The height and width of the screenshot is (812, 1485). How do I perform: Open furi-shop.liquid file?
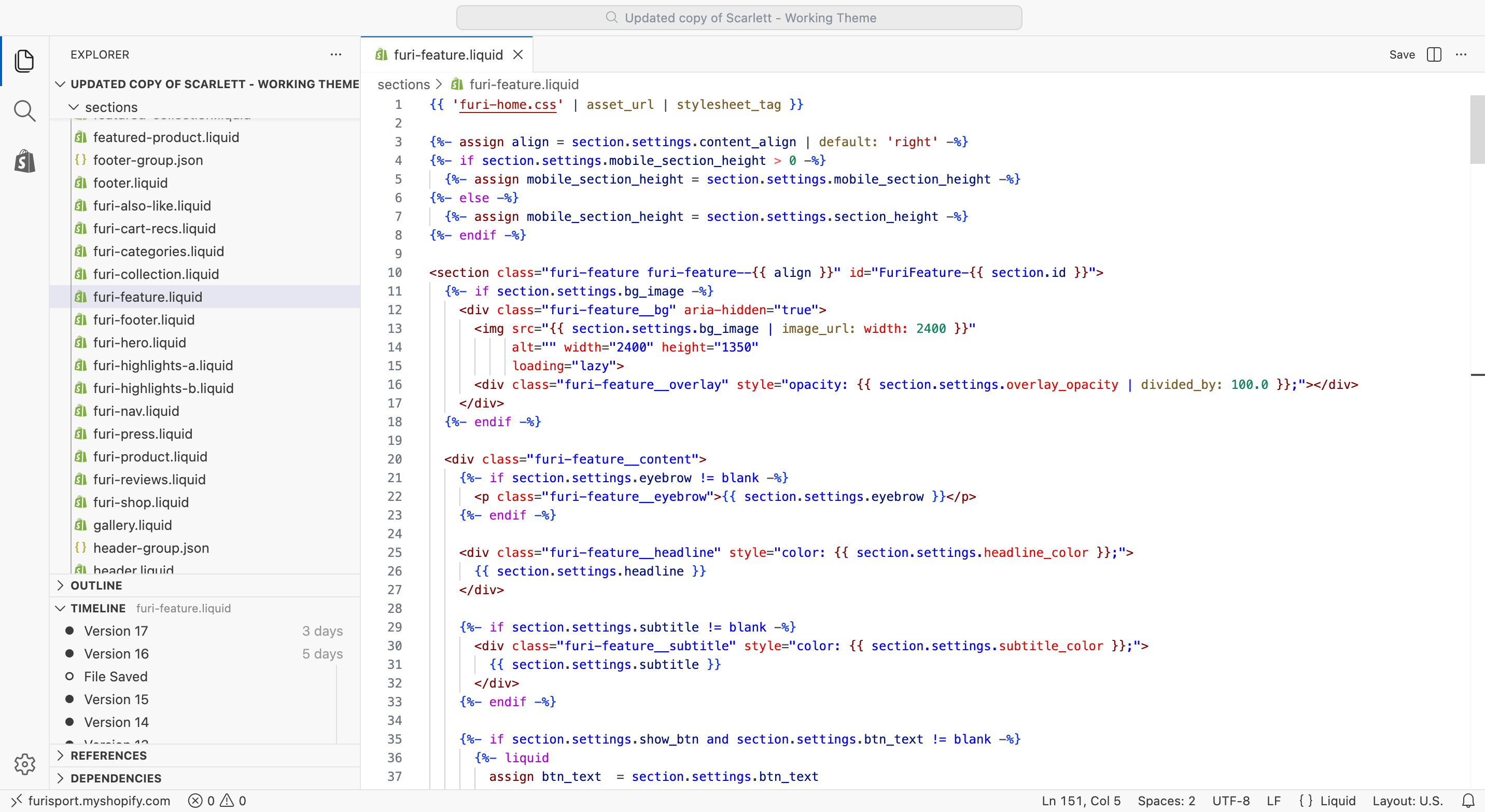tap(205, 502)
